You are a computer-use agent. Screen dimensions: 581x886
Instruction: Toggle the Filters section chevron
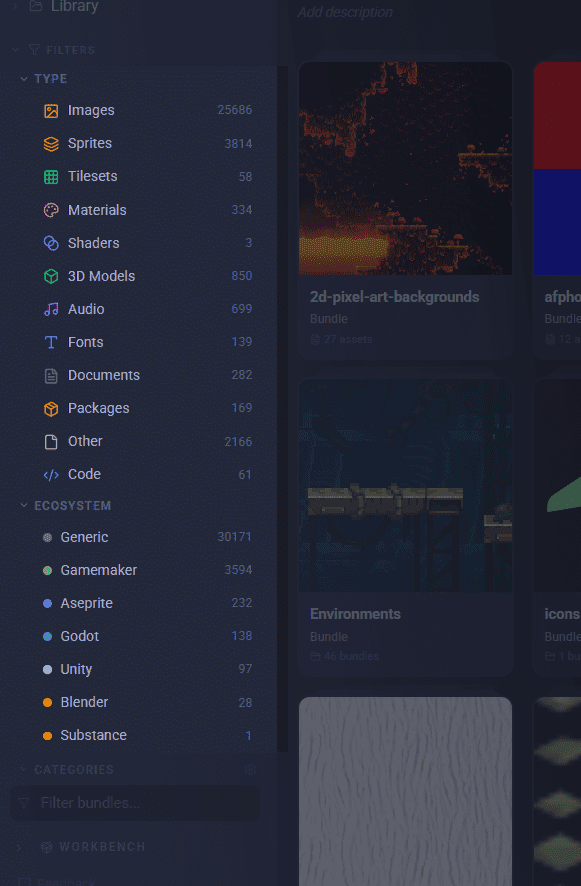click(x=16, y=50)
